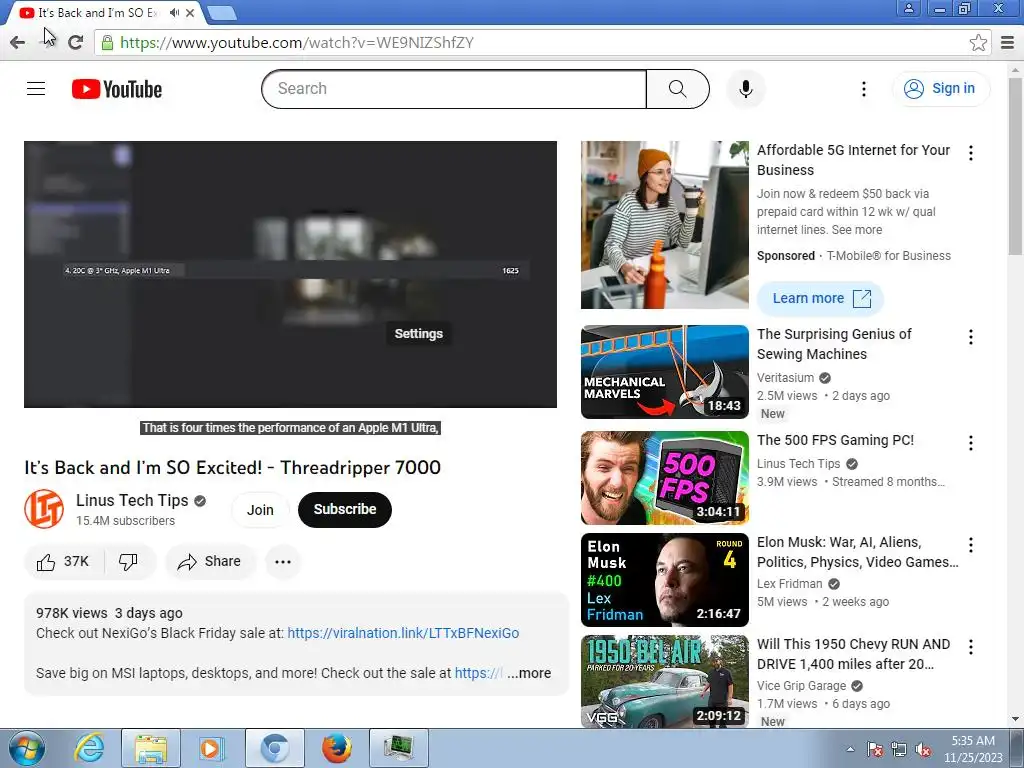The width and height of the screenshot is (1024, 768).
Task: Click Learn more on the T-Mobile ad
Action: pyautogui.click(x=820, y=298)
